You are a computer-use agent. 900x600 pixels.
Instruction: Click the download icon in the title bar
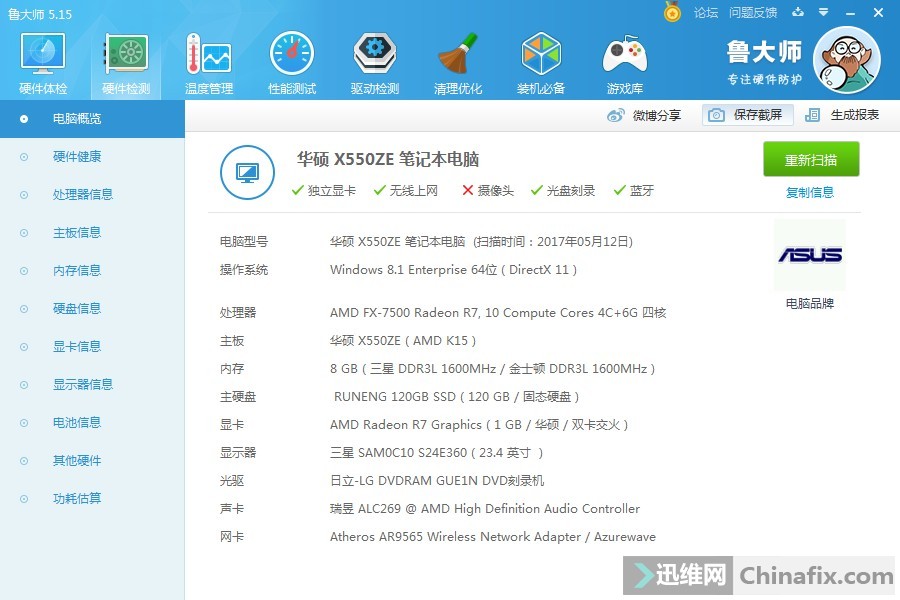[800, 13]
